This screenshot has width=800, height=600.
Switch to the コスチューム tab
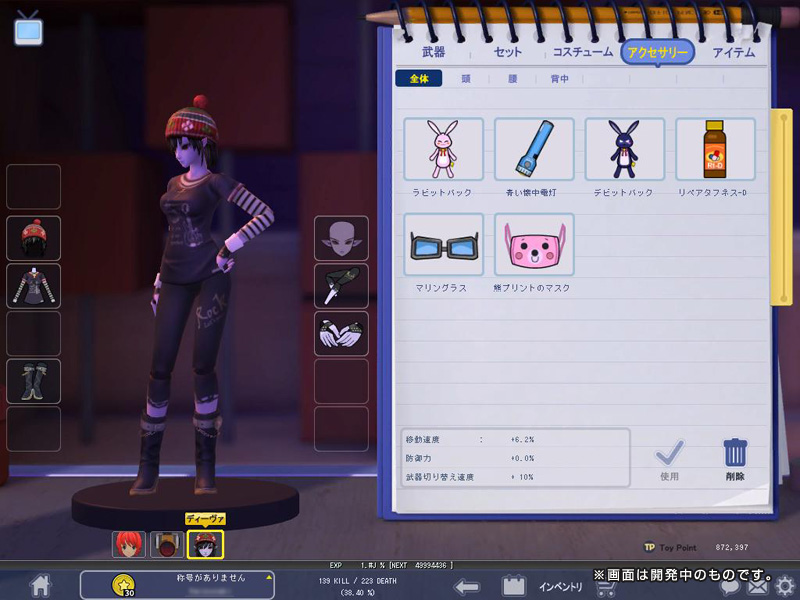[x=583, y=52]
